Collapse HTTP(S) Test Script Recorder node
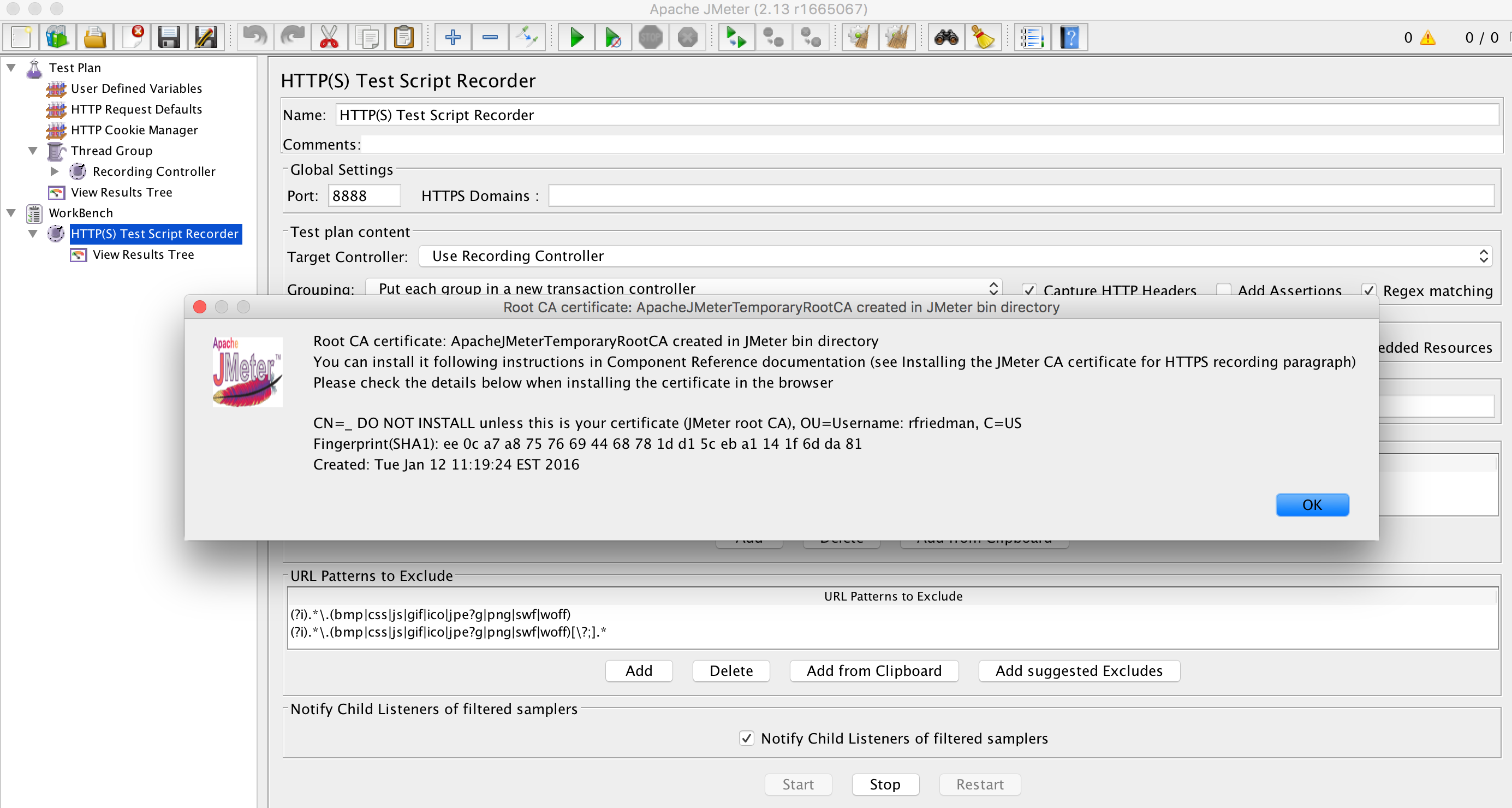Image resolution: width=1512 pixels, height=808 pixels. [x=33, y=234]
